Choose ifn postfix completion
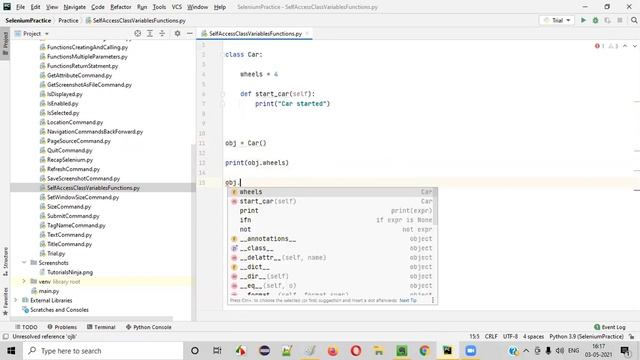Screen dimensions: 640x360 point(331,220)
